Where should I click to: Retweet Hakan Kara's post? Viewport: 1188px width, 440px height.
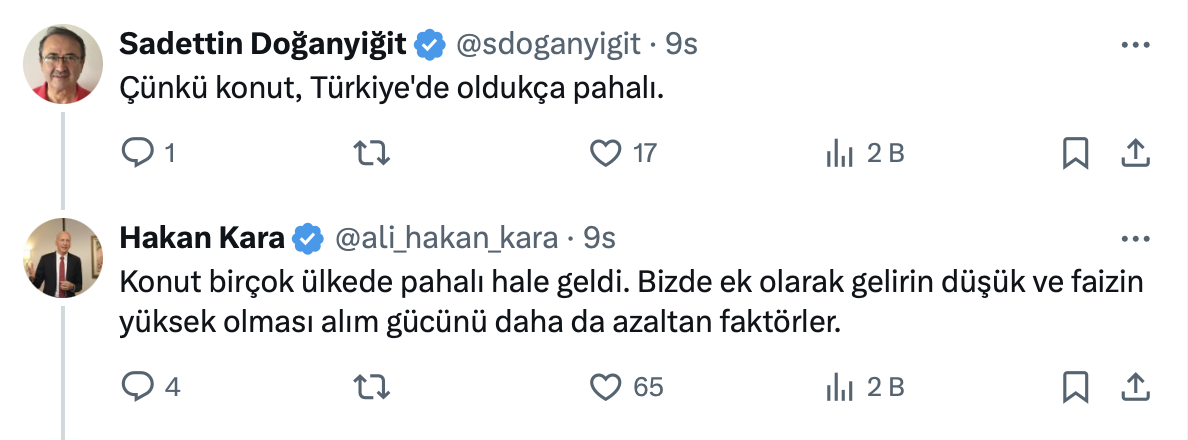point(373,386)
